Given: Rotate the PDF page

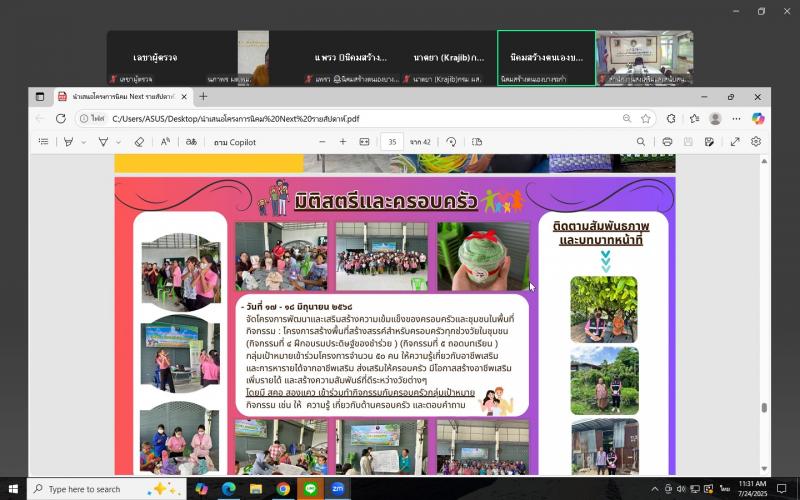Looking at the screenshot, I should [x=451, y=142].
